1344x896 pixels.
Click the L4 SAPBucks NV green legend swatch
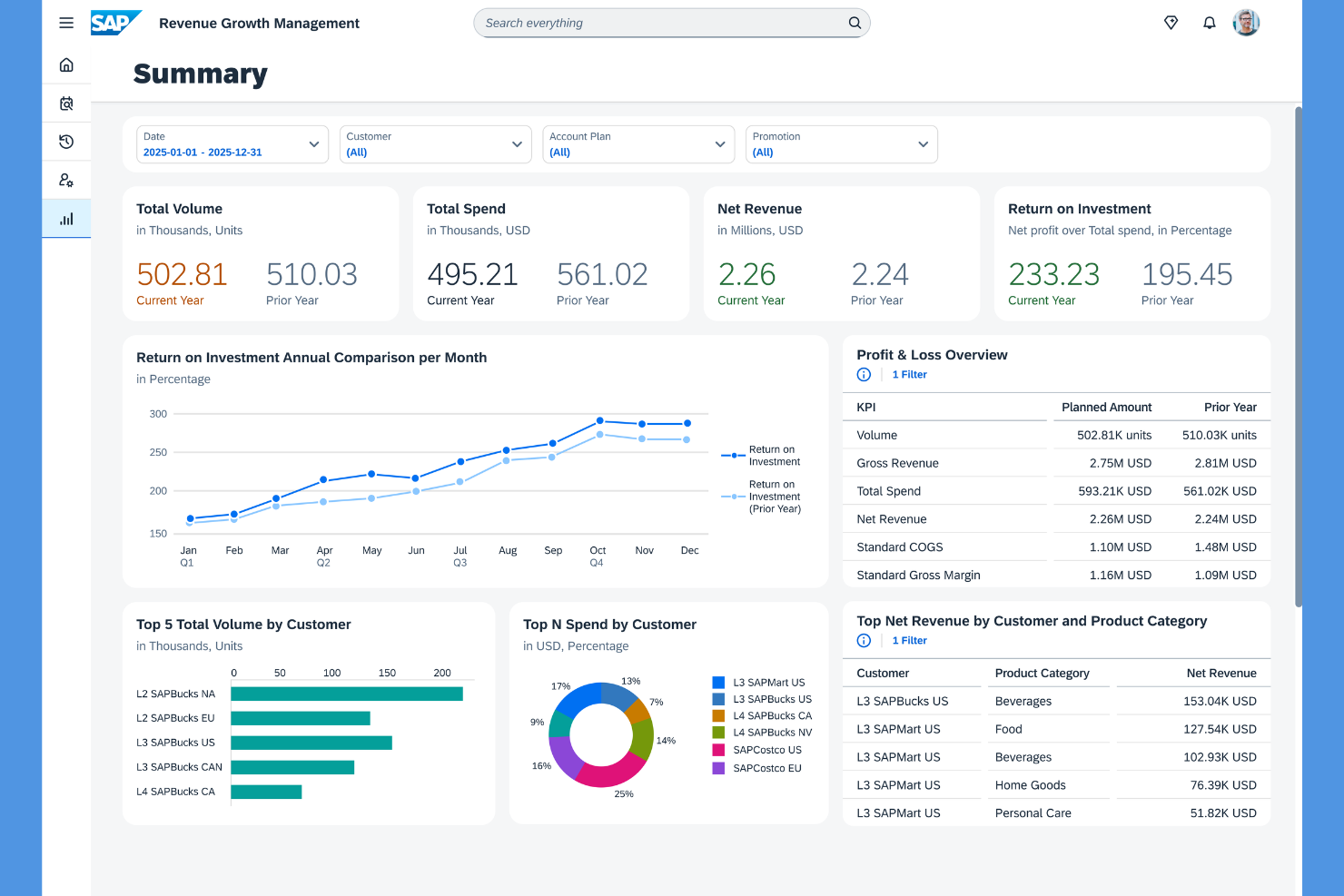click(718, 733)
